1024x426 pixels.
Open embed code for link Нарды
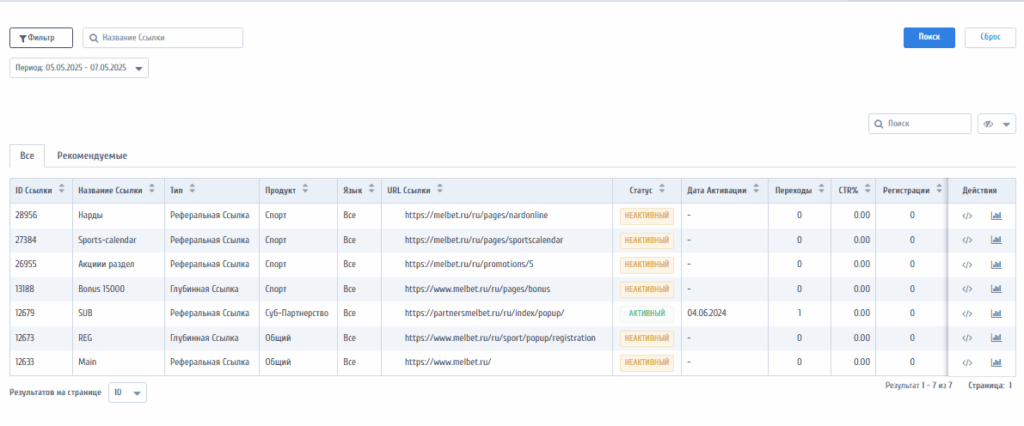(x=967, y=216)
